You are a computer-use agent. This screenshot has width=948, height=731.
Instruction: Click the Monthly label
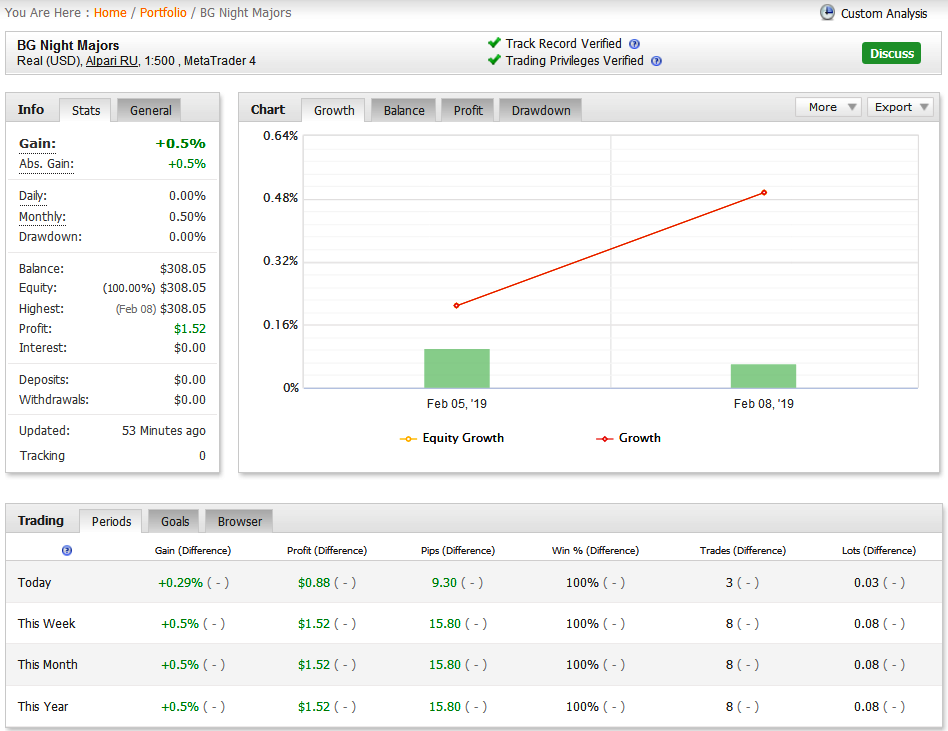42,216
